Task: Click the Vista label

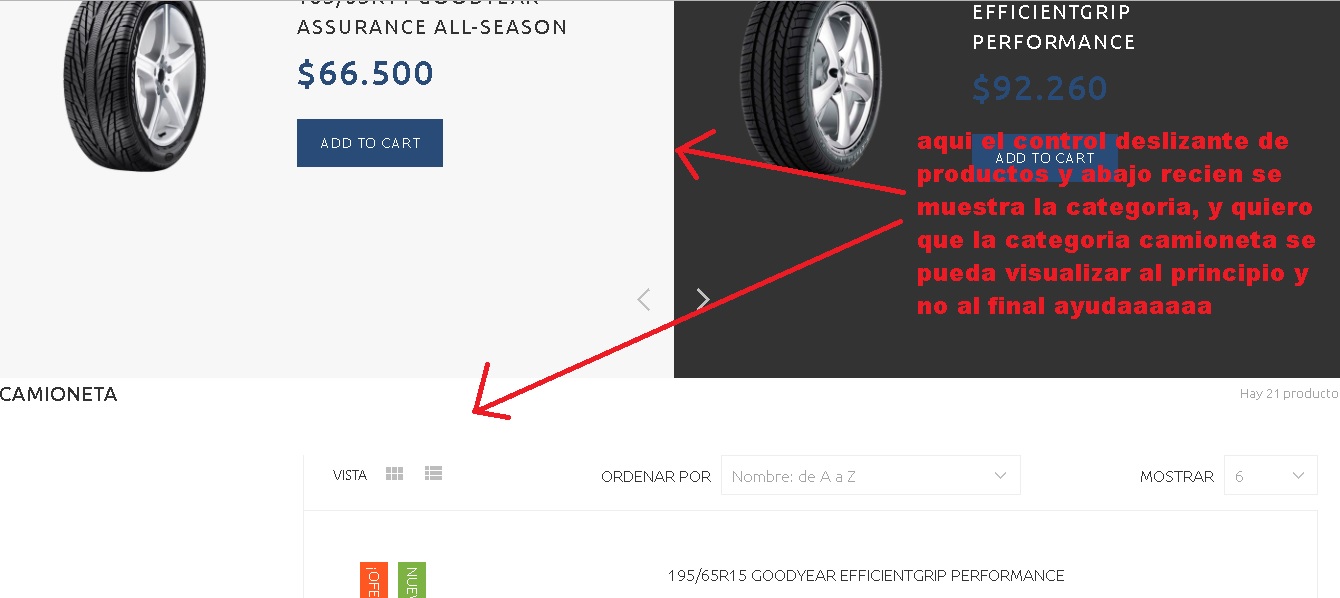Action: click(x=350, y=475)
